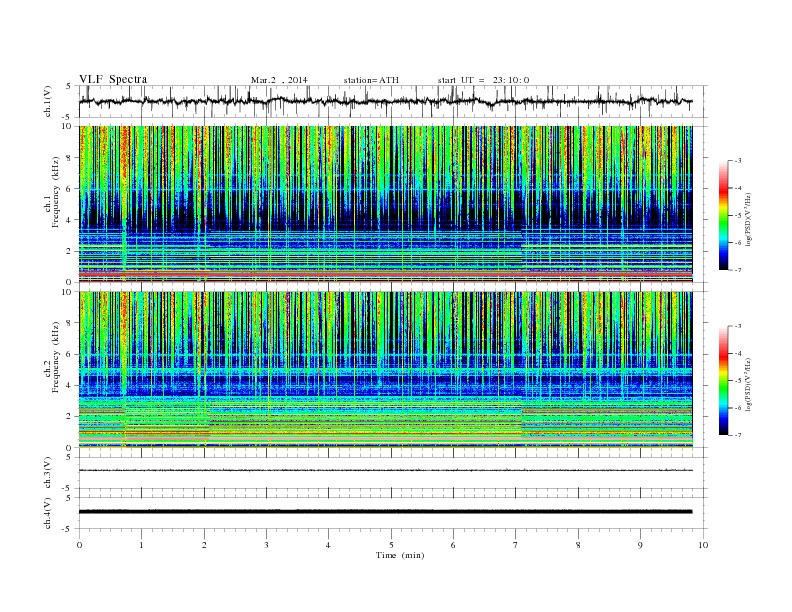Click the ch.2 colorbar label 'log(PSD)(V²/Hz)'
Viewport: 792px width, 612px height.
click(x=749, y=384)
